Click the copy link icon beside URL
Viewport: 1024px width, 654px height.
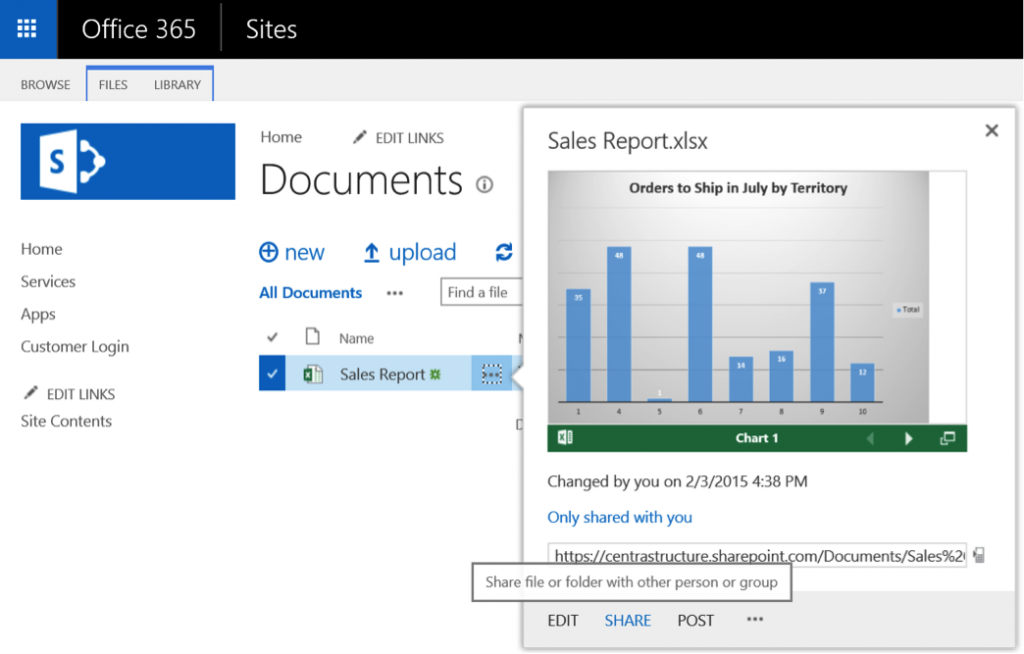tap(979, 555)
